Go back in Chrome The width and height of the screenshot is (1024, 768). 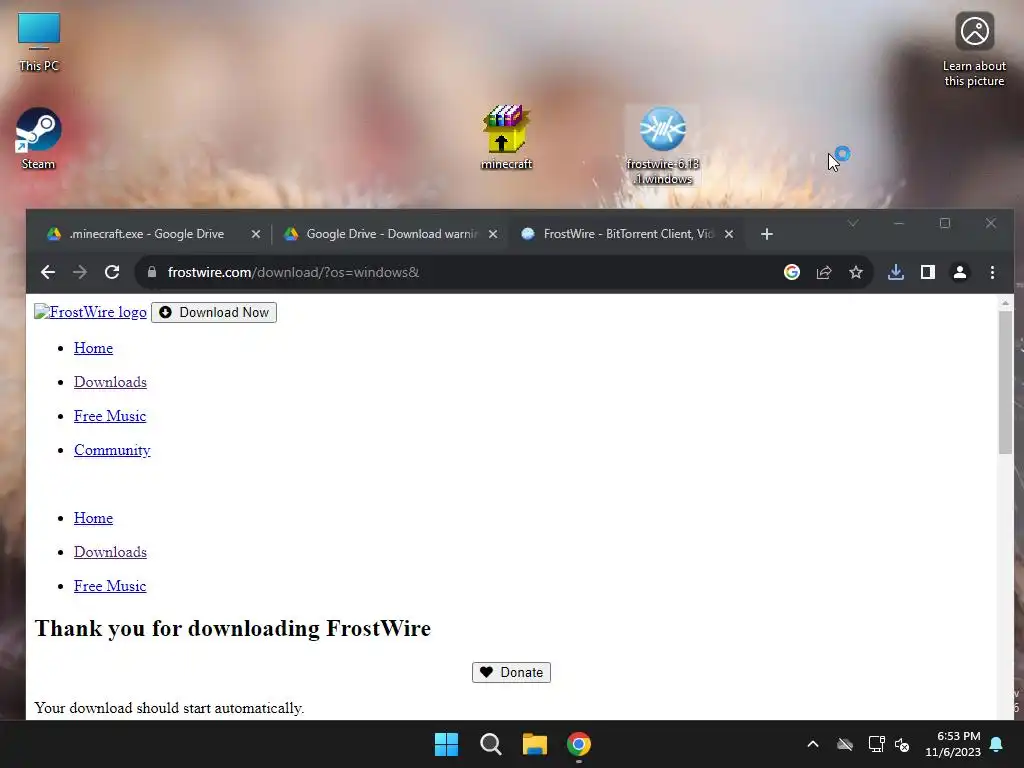[48, 272]
